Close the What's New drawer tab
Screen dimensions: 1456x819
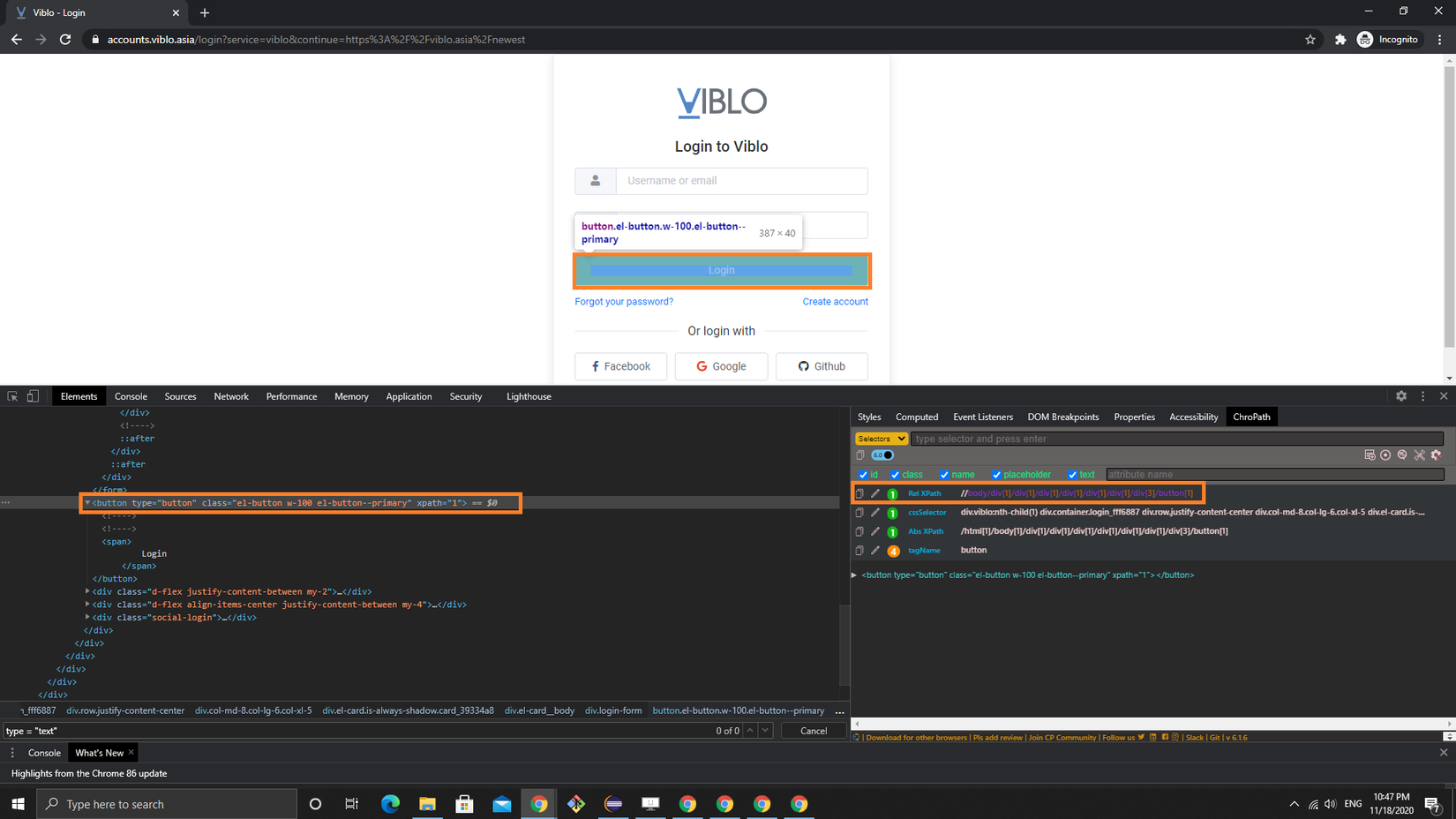click(131, 753)
